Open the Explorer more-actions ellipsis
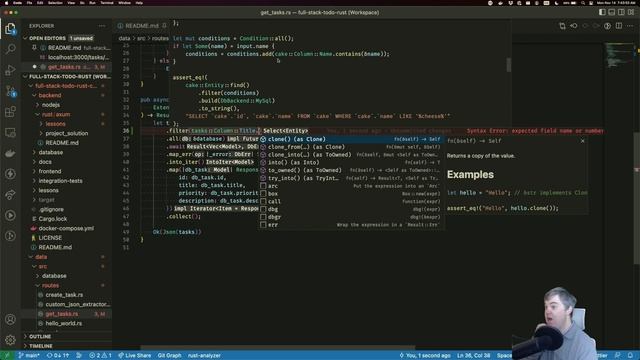 pyautogui.click(x=102, y=26)
